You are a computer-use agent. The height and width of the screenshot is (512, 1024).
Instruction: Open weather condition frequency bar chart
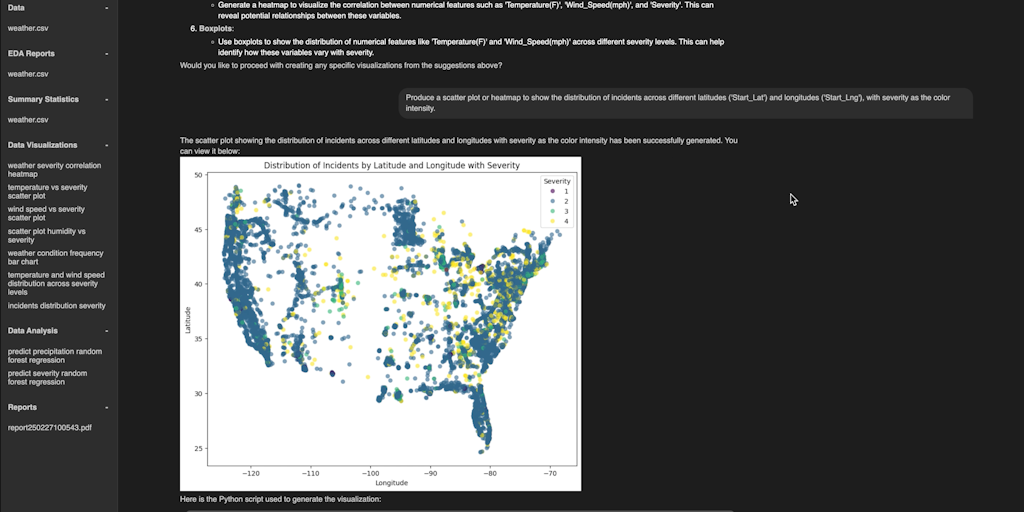[56, 257]
